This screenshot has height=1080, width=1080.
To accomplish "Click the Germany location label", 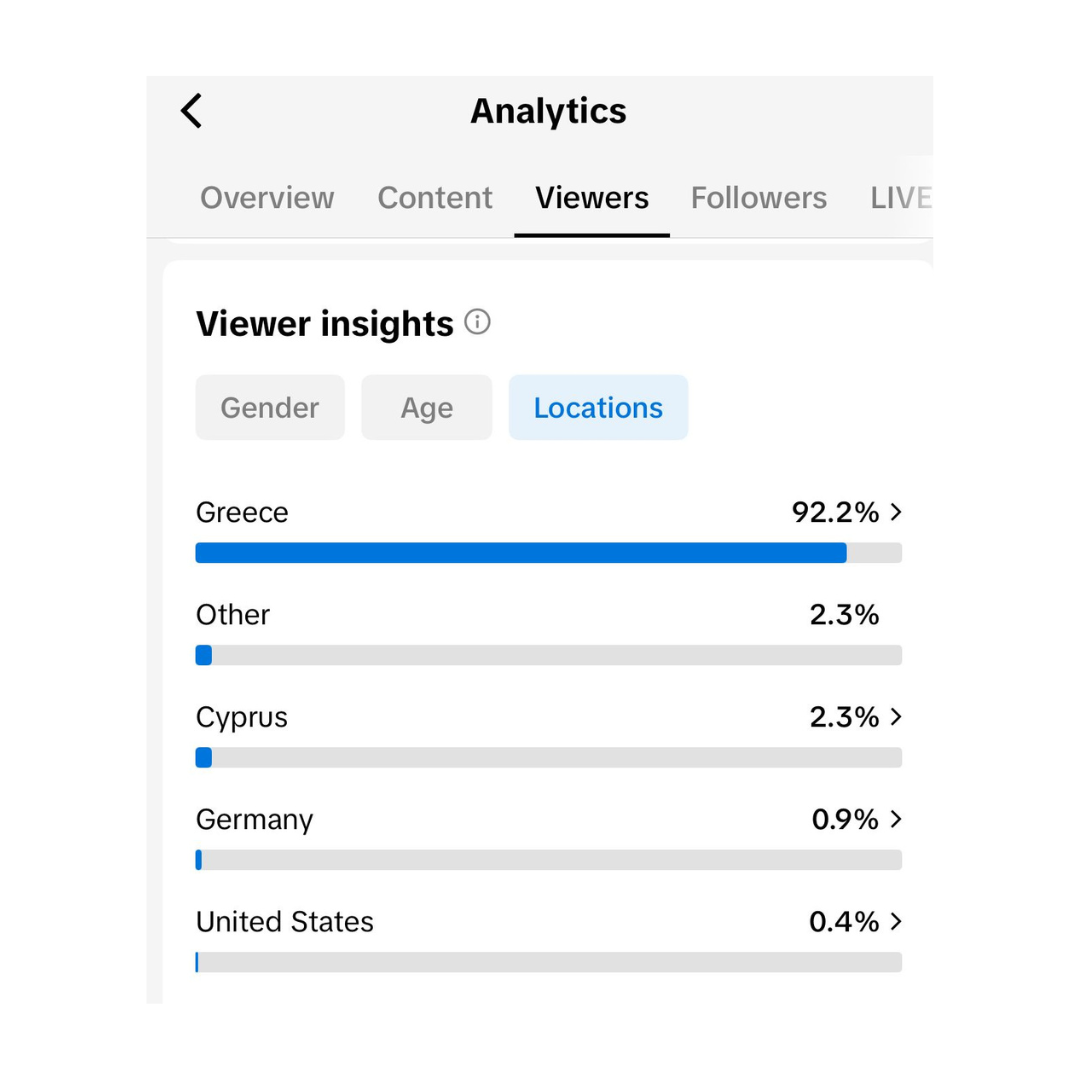I will [x=254, y=820].
